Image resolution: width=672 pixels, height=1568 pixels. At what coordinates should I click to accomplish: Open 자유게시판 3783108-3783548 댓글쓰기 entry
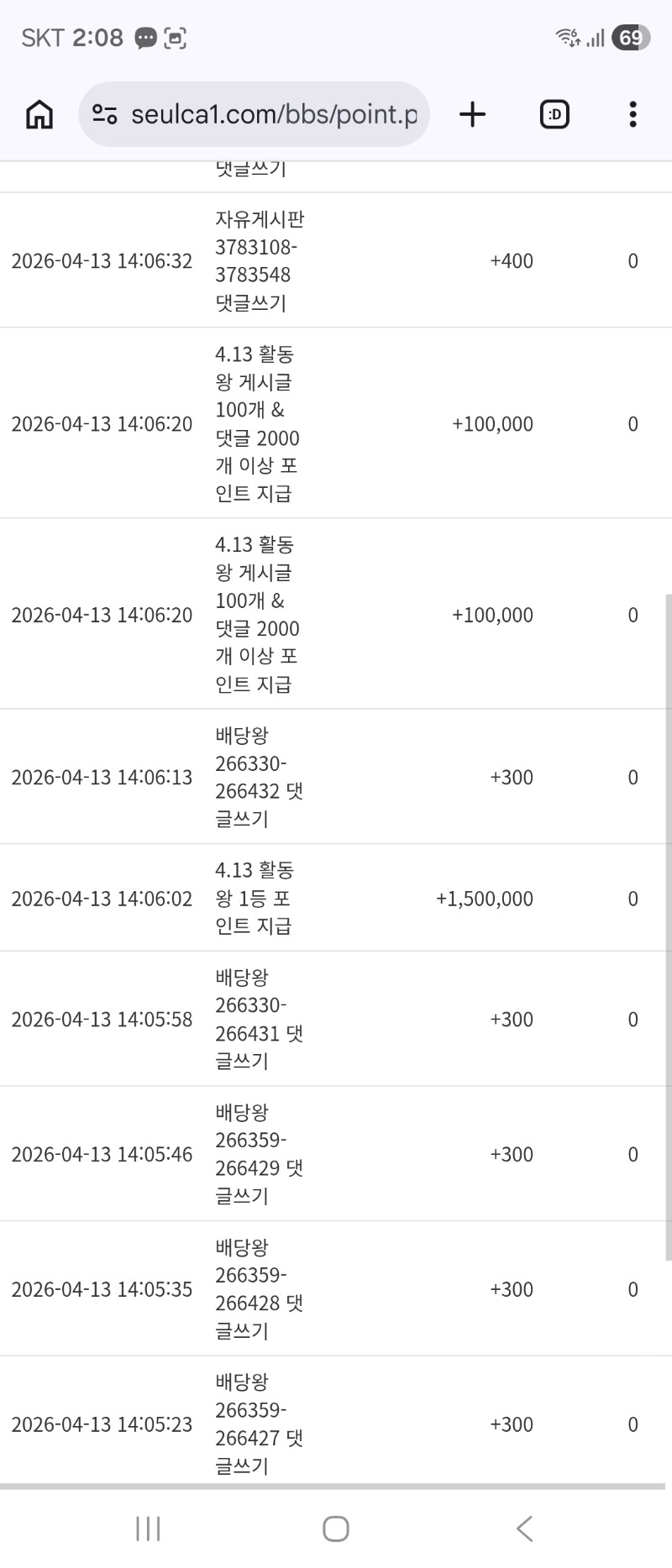[x=260, y=260]
